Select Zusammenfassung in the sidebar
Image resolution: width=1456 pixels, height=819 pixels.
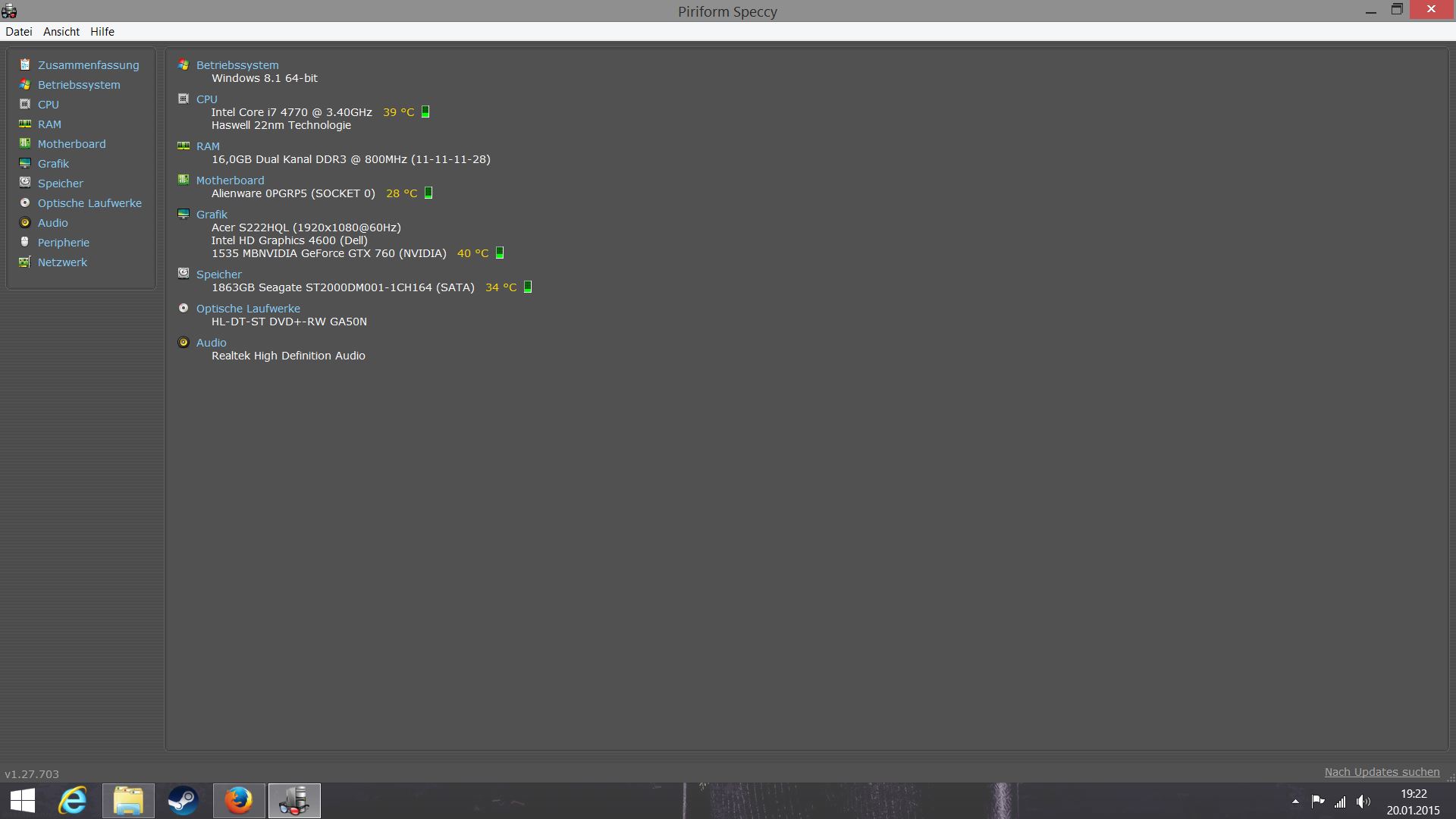(88, 65)
